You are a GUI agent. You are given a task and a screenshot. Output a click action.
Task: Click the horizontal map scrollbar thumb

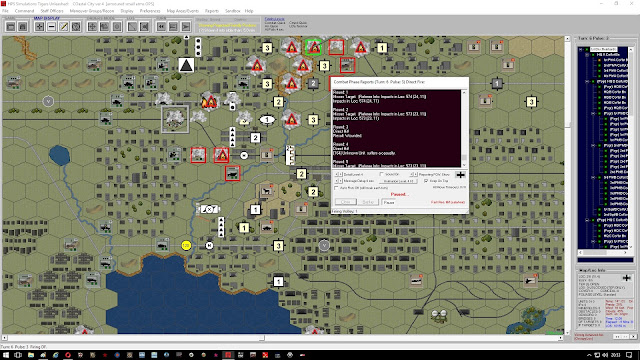pyautogui.click(x=262, y=338)
